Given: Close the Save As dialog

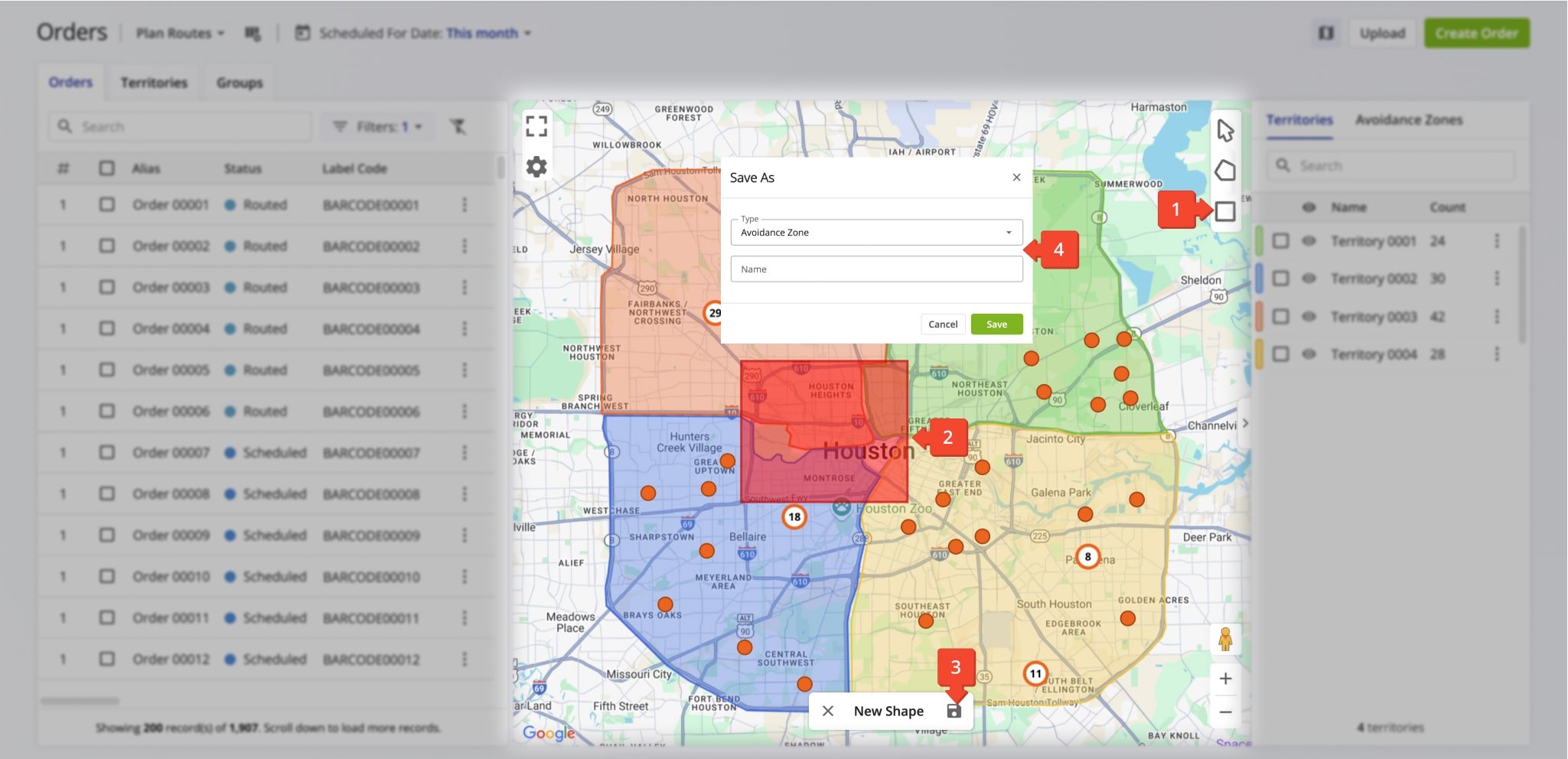Looking at the screenshot, I should tap(1016, 178).
